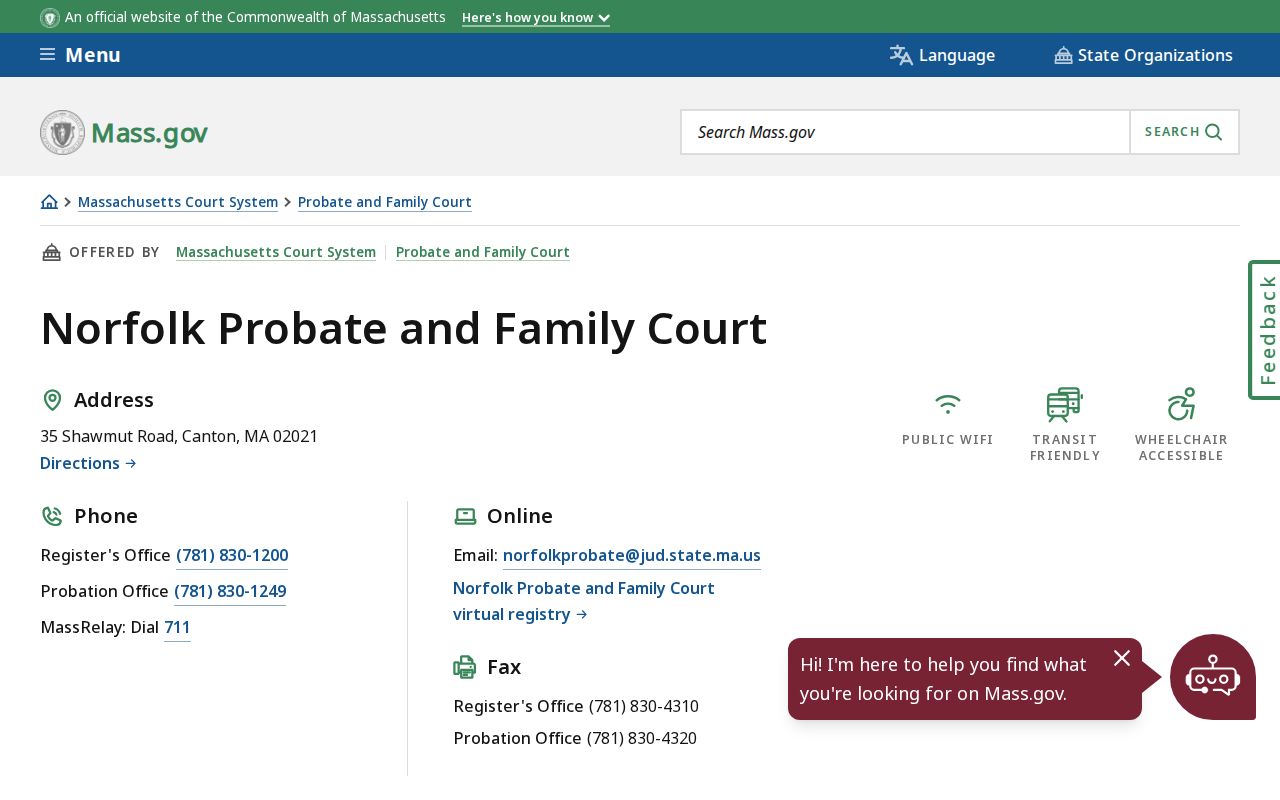Click the Massachusetts state seal logo
The height and width of the screenshot is (800, 1280).
pos(62,132)
